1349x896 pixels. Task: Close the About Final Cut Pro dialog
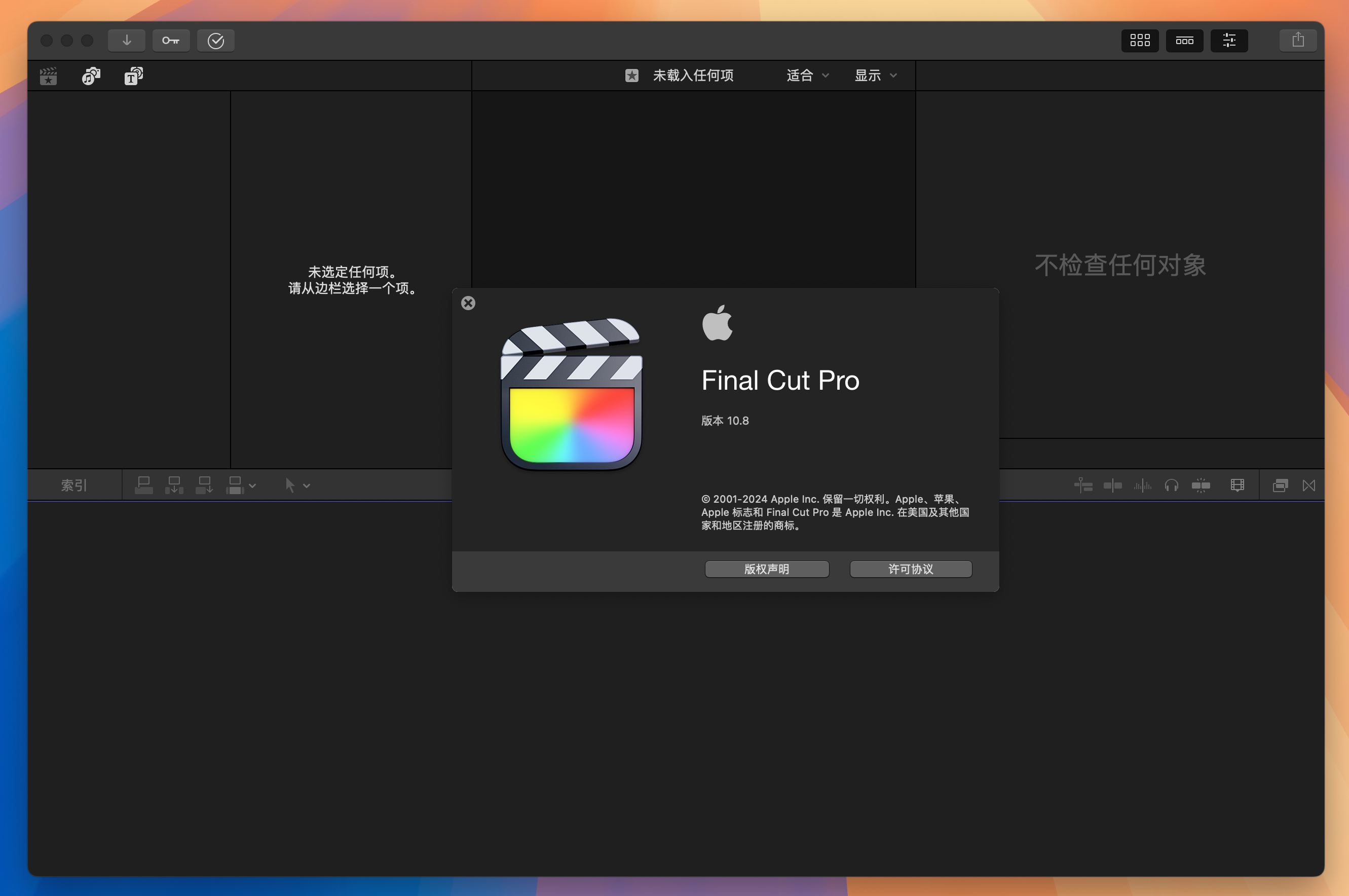[x=468, y=303]
